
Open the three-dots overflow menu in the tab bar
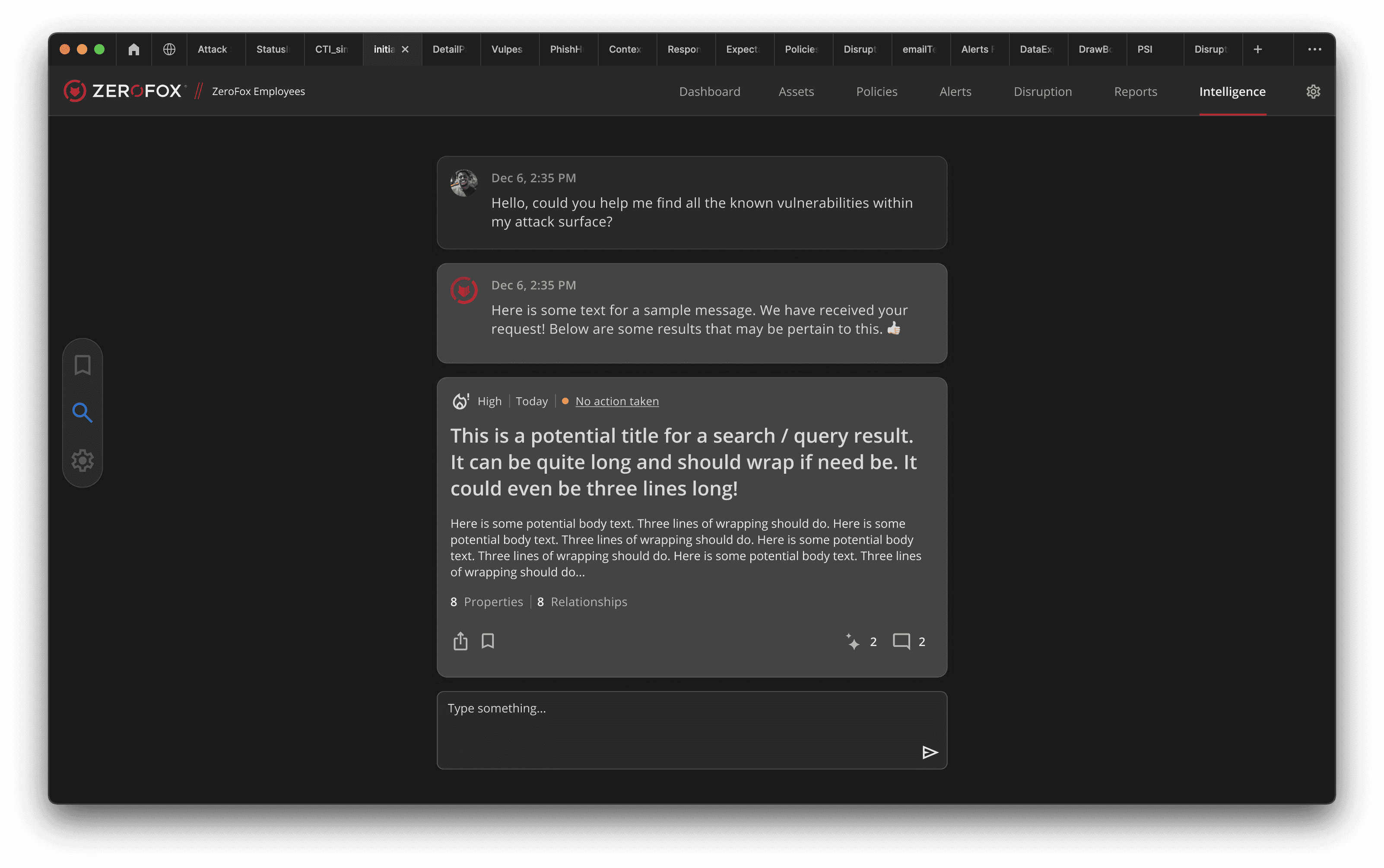click(x=1314, y=49)
